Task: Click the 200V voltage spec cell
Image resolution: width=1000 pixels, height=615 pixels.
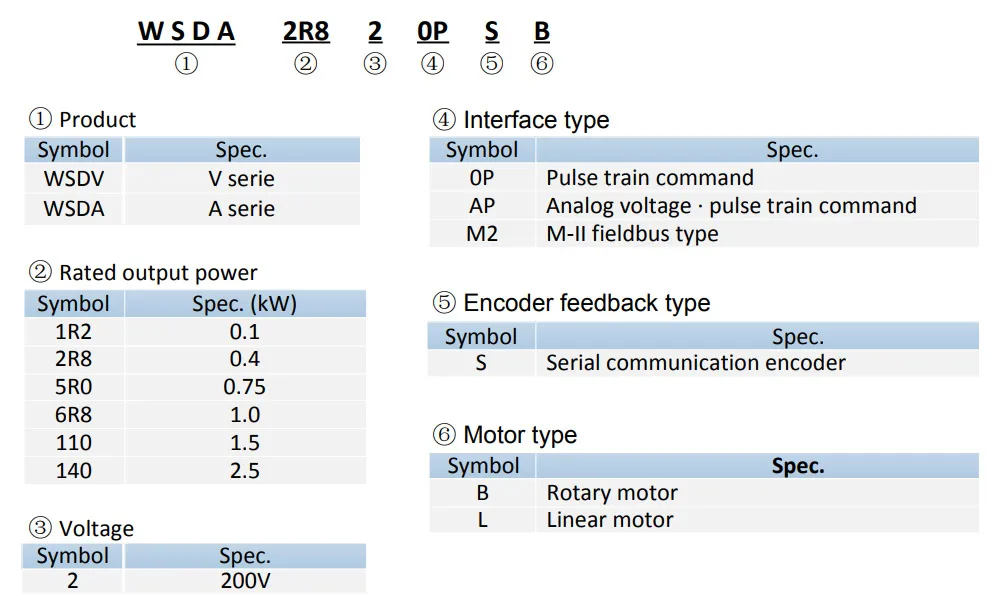Action: tap(245, 581)
